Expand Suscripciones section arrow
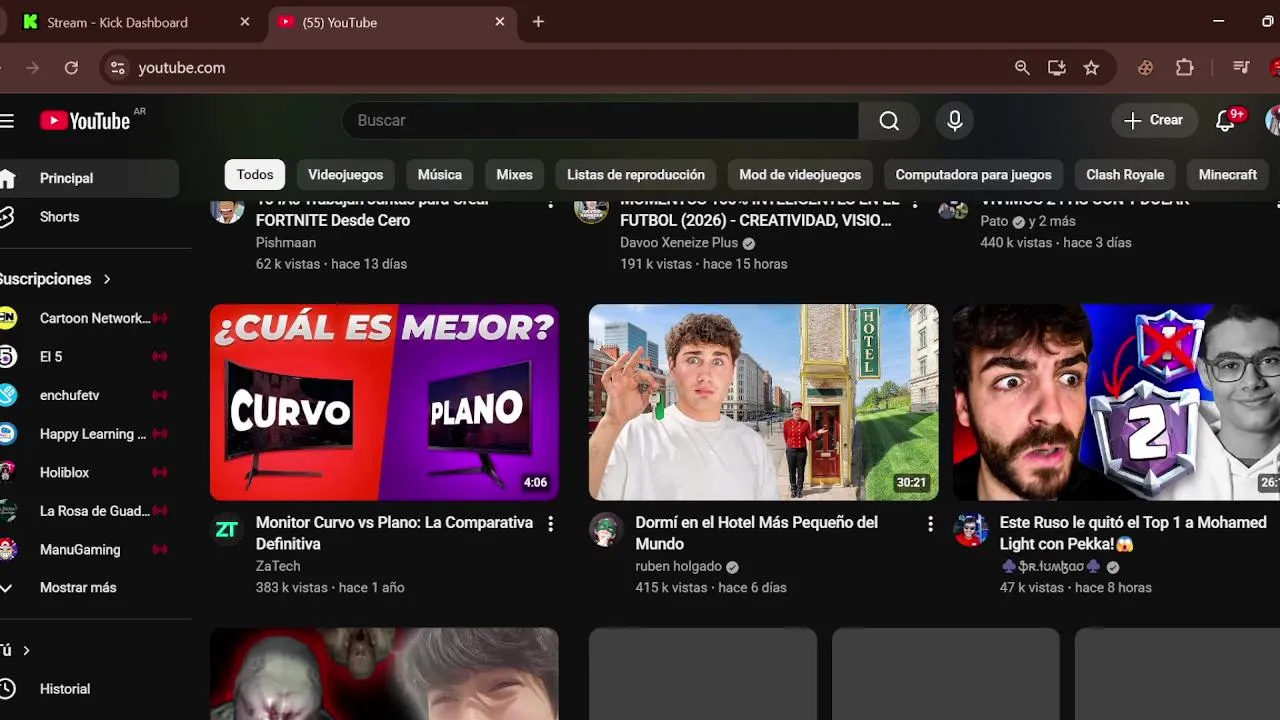 coord(107,279)
